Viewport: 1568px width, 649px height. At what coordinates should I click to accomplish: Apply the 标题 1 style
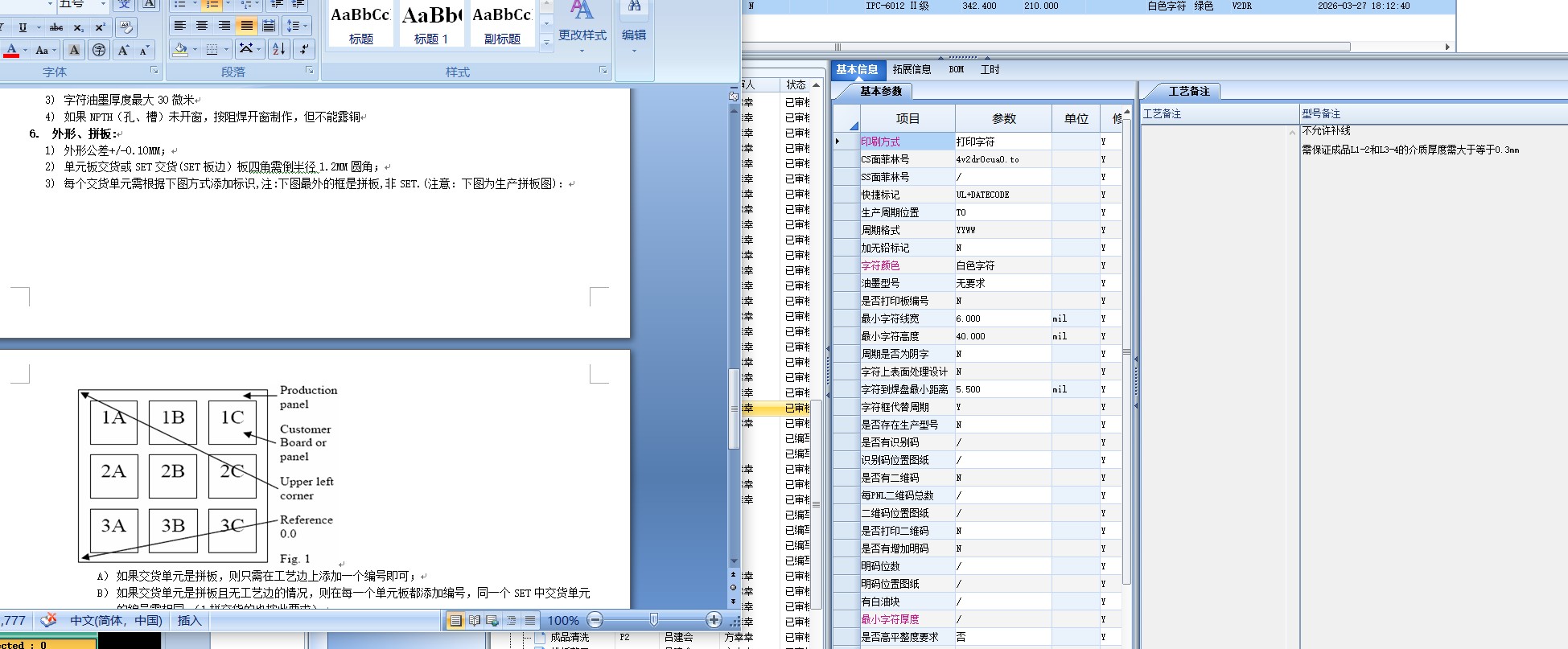pos(431,23)
